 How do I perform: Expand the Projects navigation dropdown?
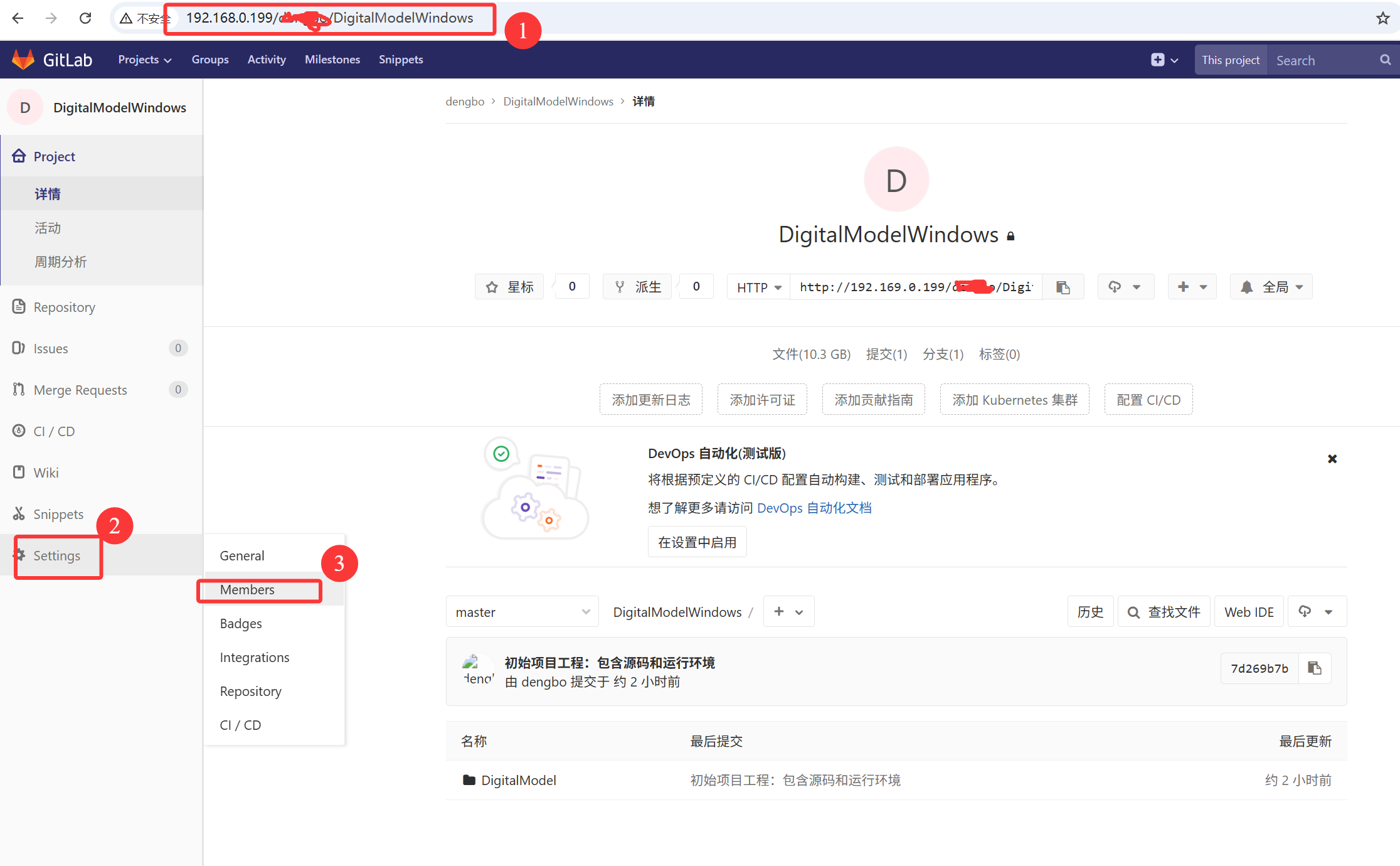click(x=144, y=60)
